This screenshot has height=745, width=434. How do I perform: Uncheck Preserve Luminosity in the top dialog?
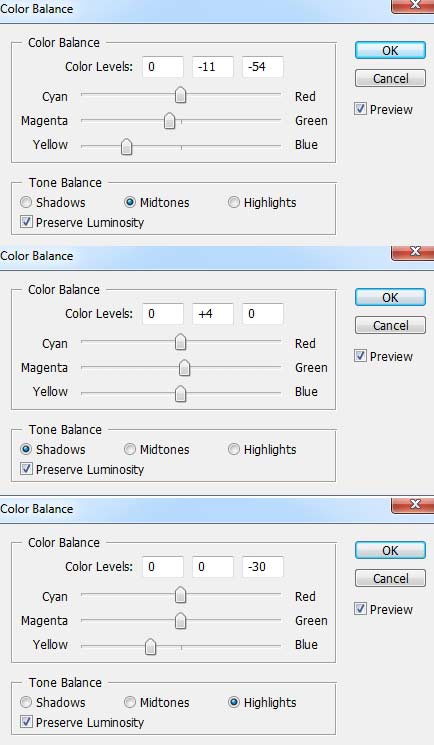coord(27,222)
